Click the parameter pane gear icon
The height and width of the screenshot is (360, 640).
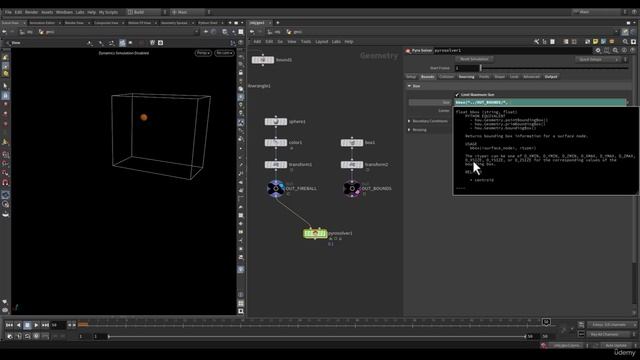tap(598, 51)
